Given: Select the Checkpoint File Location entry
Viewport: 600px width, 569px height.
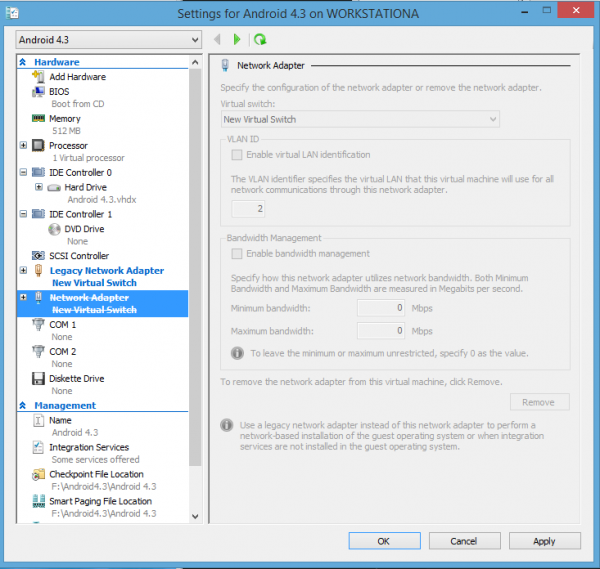Looking at the screenshot, I should click(x=96, y=474).
